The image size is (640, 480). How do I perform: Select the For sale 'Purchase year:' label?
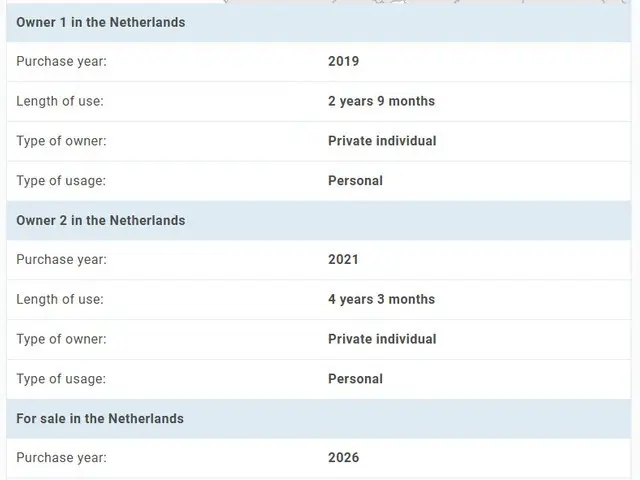61,457
